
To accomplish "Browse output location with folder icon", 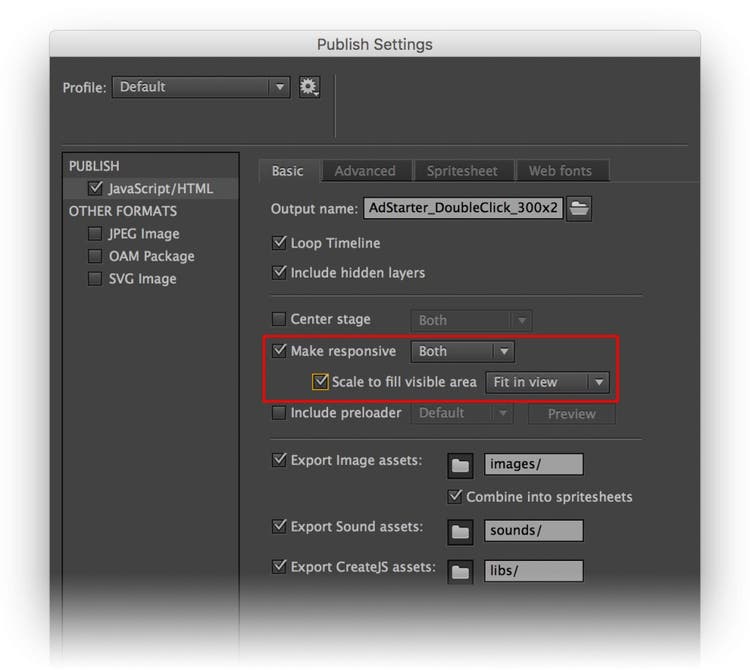I will (579, 209).
